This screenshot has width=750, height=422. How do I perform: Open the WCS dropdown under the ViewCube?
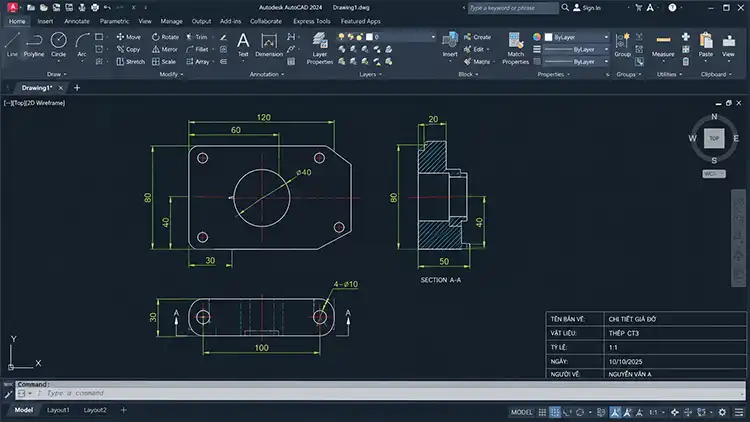(714, 174)
